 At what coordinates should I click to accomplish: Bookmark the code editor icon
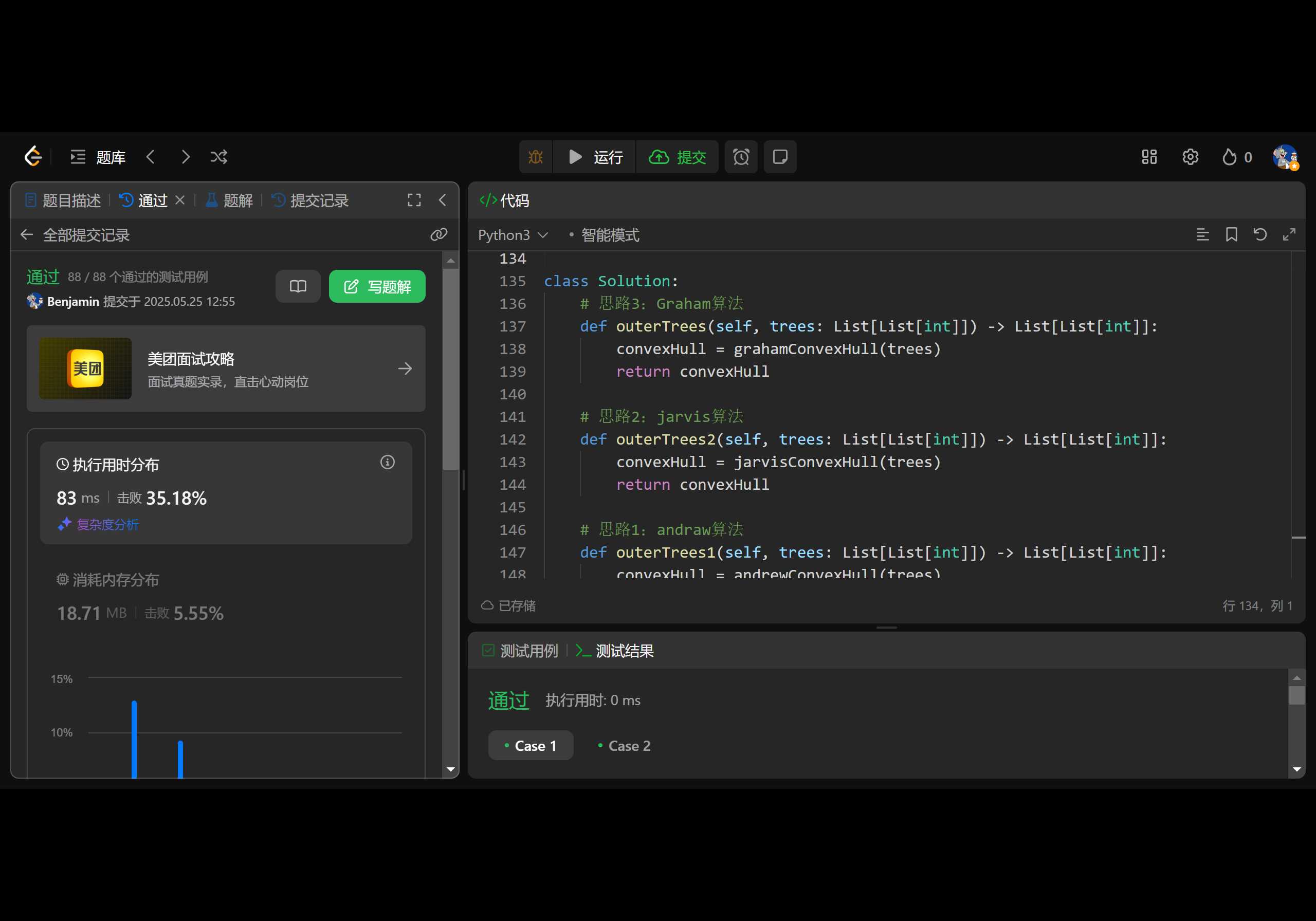[x=1231, y=234]
